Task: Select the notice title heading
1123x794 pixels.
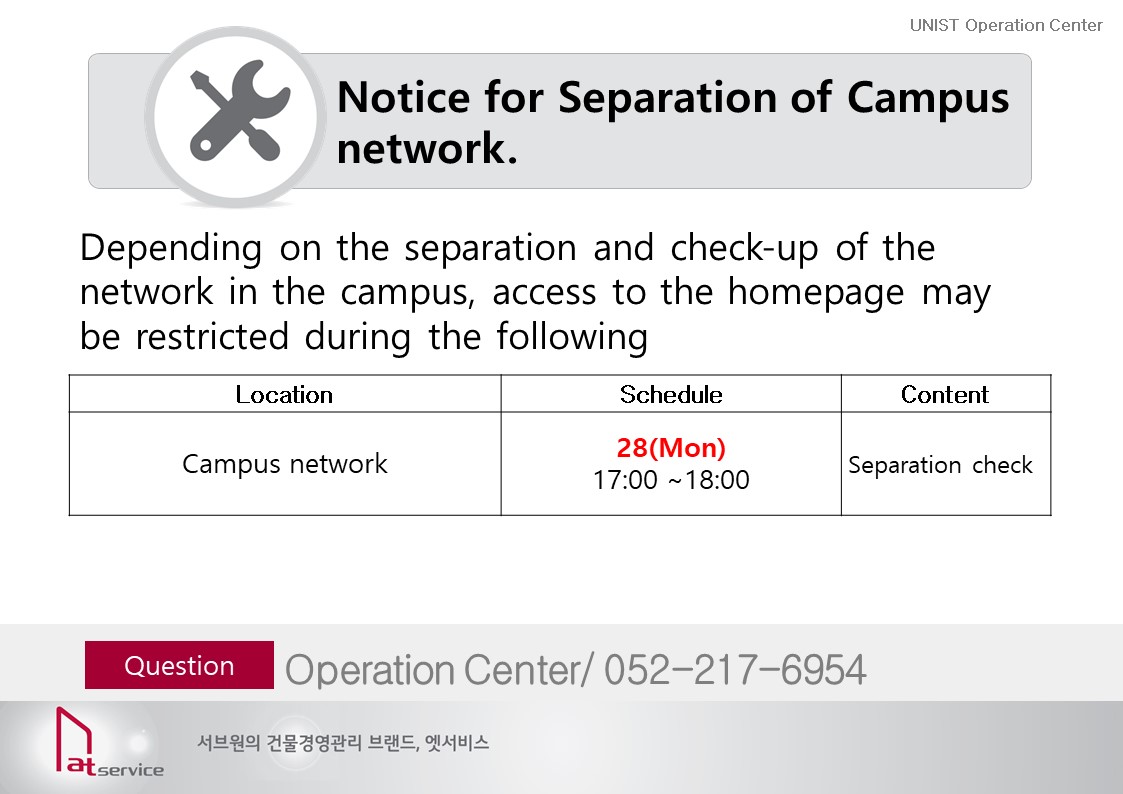Action: 672,122
